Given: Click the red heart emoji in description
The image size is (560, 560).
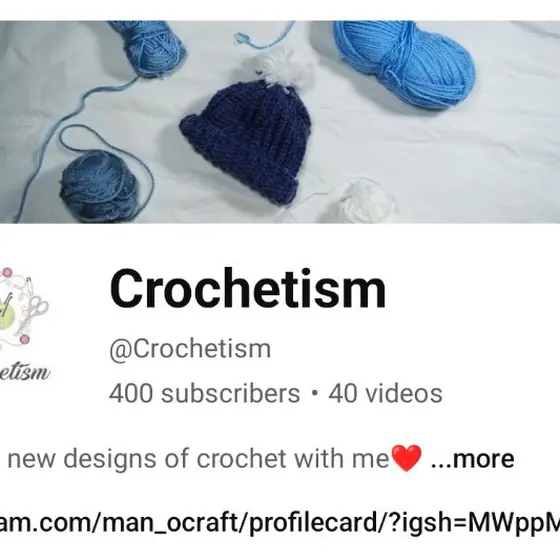Looking at the screenshot, I should click(406, 458).
